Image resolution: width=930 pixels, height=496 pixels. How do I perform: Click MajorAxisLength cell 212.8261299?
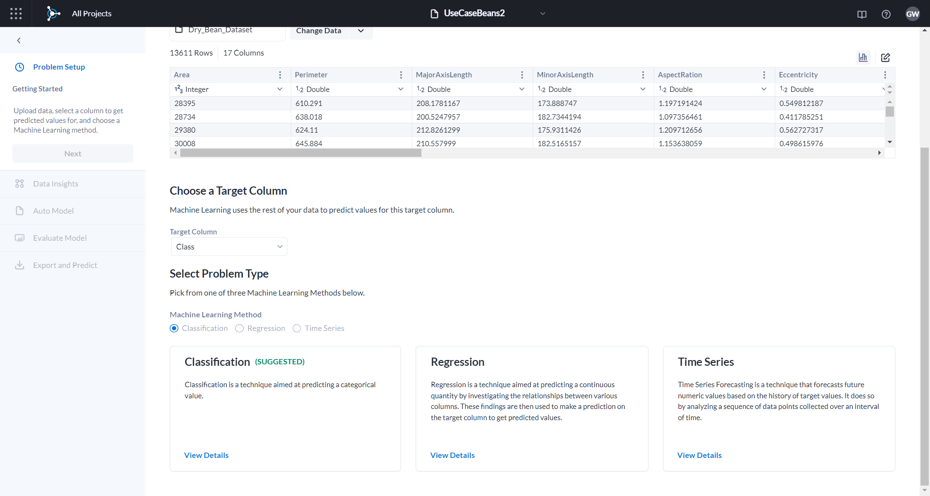click(x=438, y=130)
